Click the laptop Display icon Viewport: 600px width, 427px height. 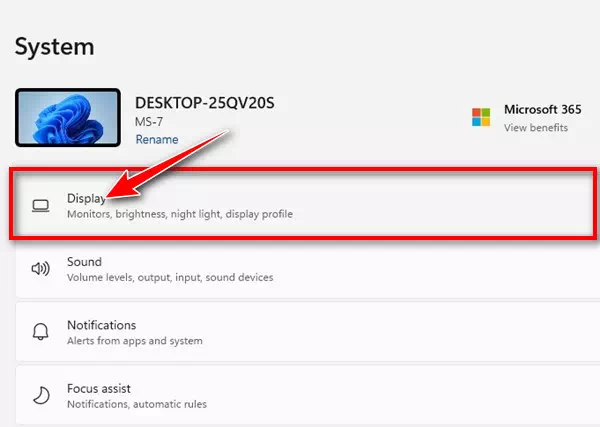41,206
